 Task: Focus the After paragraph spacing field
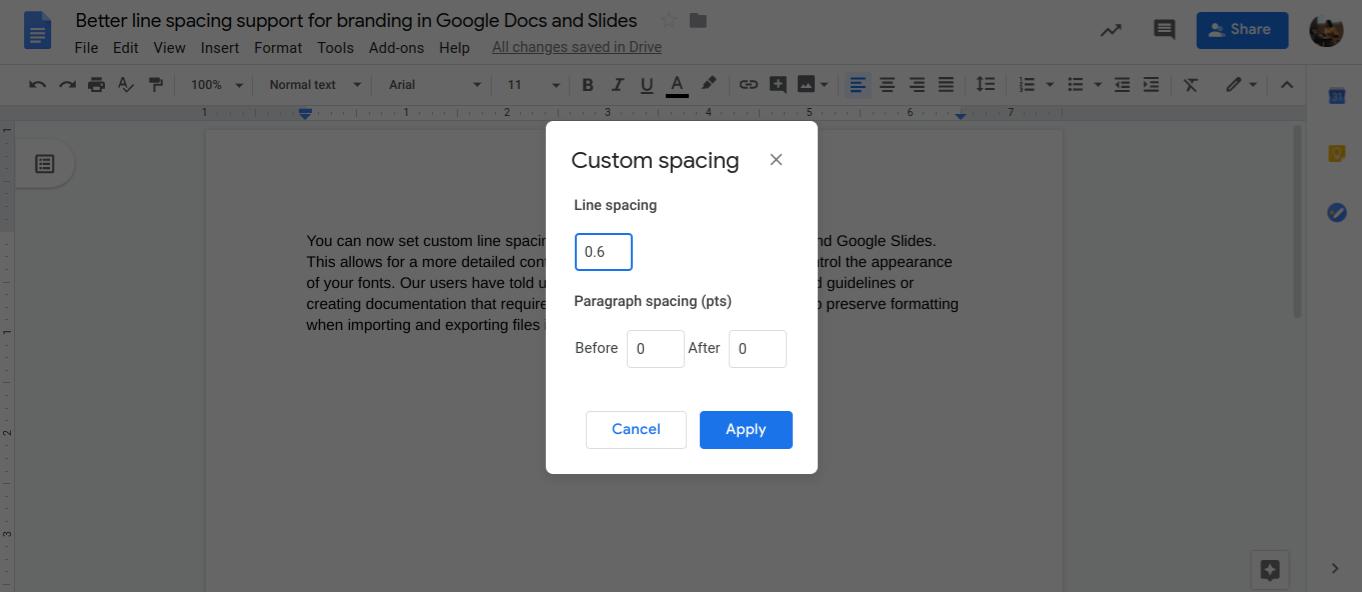[758, 349]
